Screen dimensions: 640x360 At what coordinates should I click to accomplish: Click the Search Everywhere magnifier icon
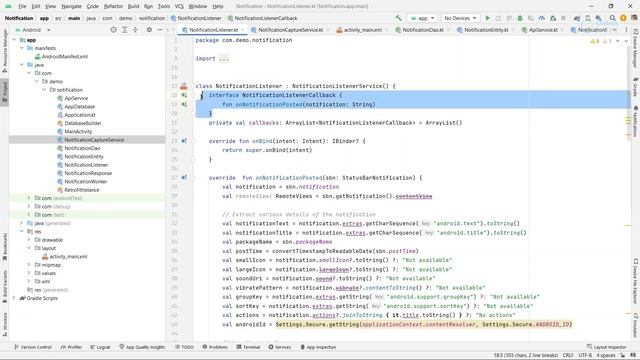tap(613, 18)
